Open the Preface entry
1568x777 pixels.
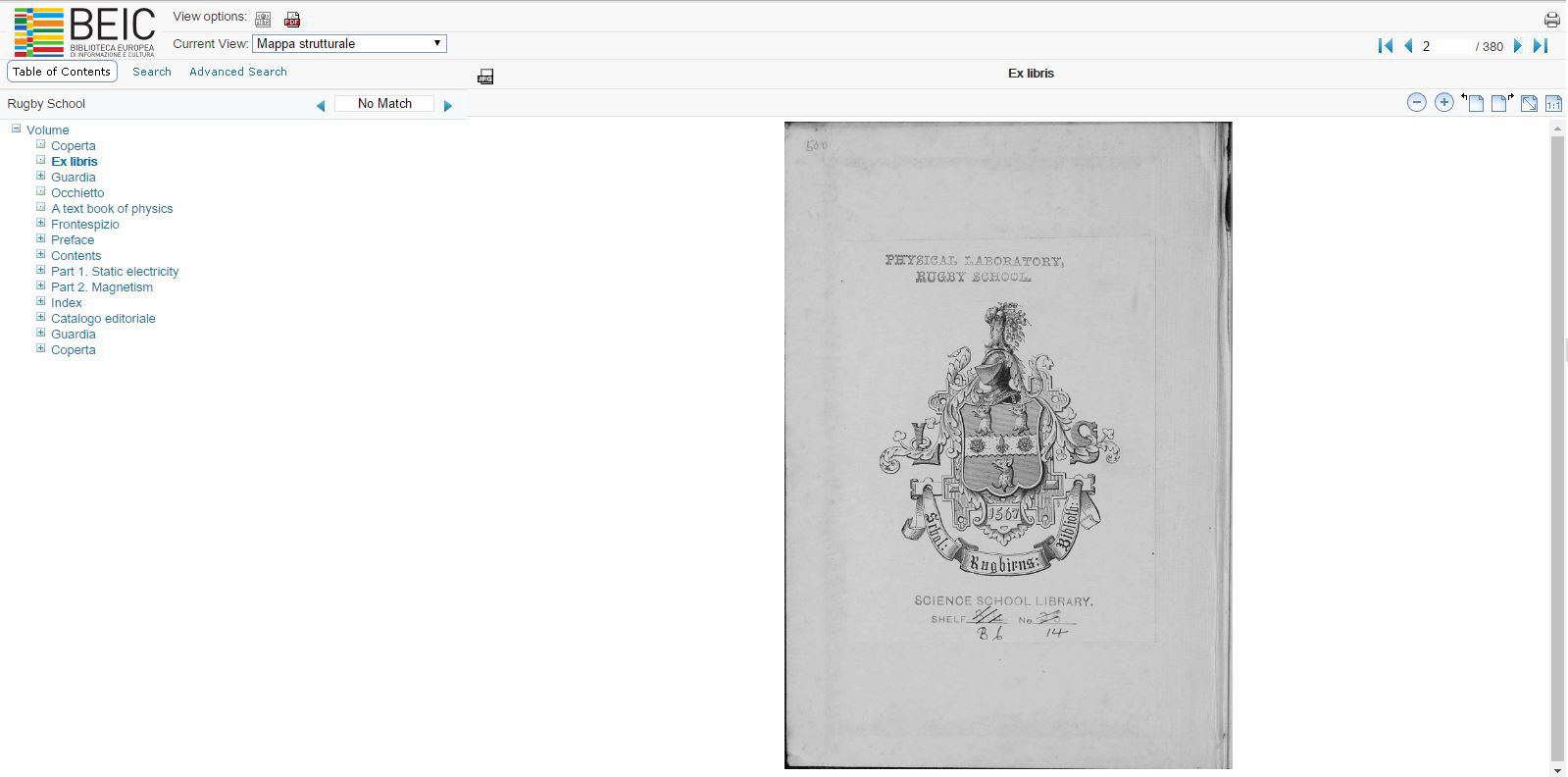pyautogui.click(x=73, y=239)
